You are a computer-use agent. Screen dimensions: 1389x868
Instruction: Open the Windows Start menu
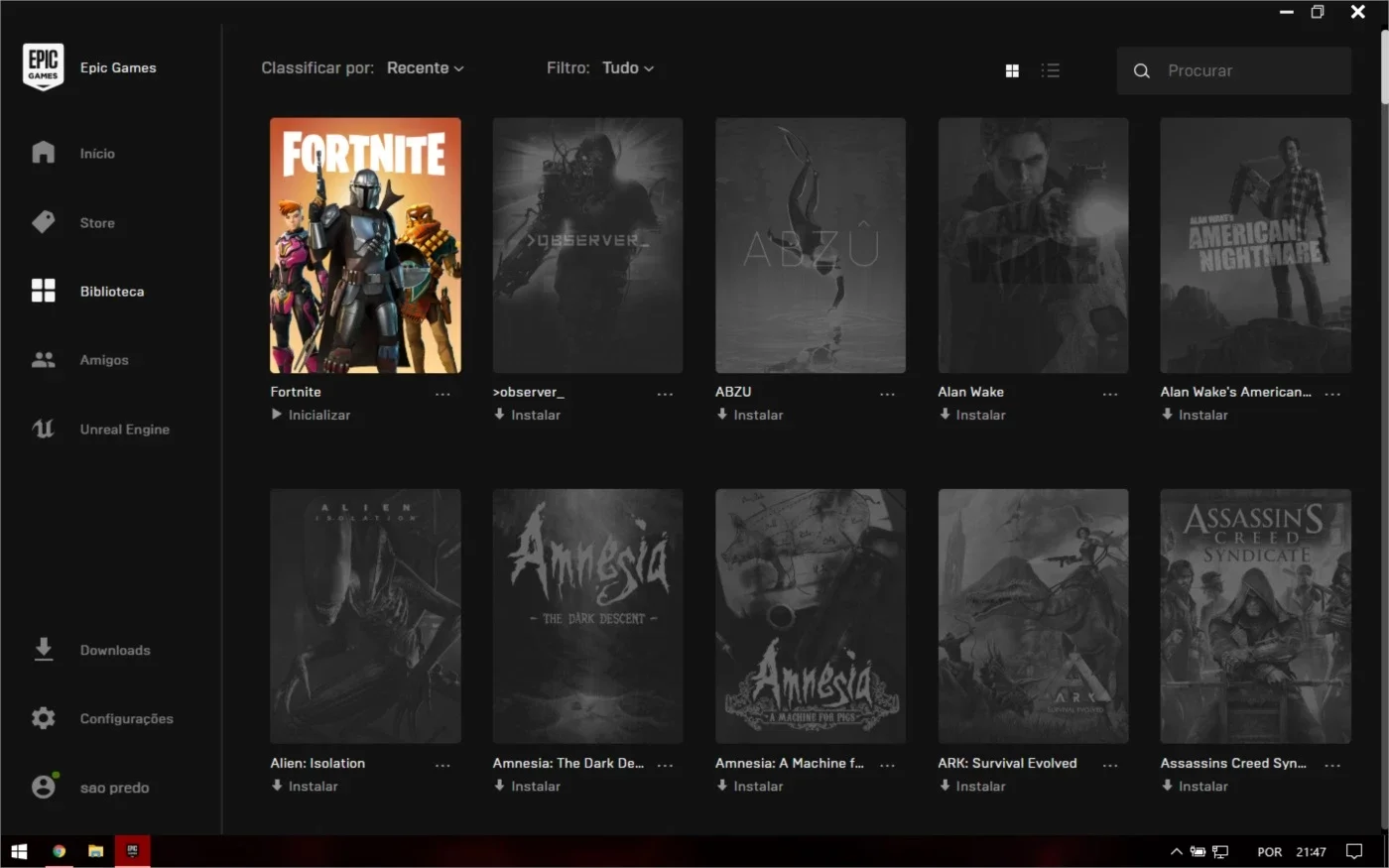pyautogui.click(x=19, y=851)
